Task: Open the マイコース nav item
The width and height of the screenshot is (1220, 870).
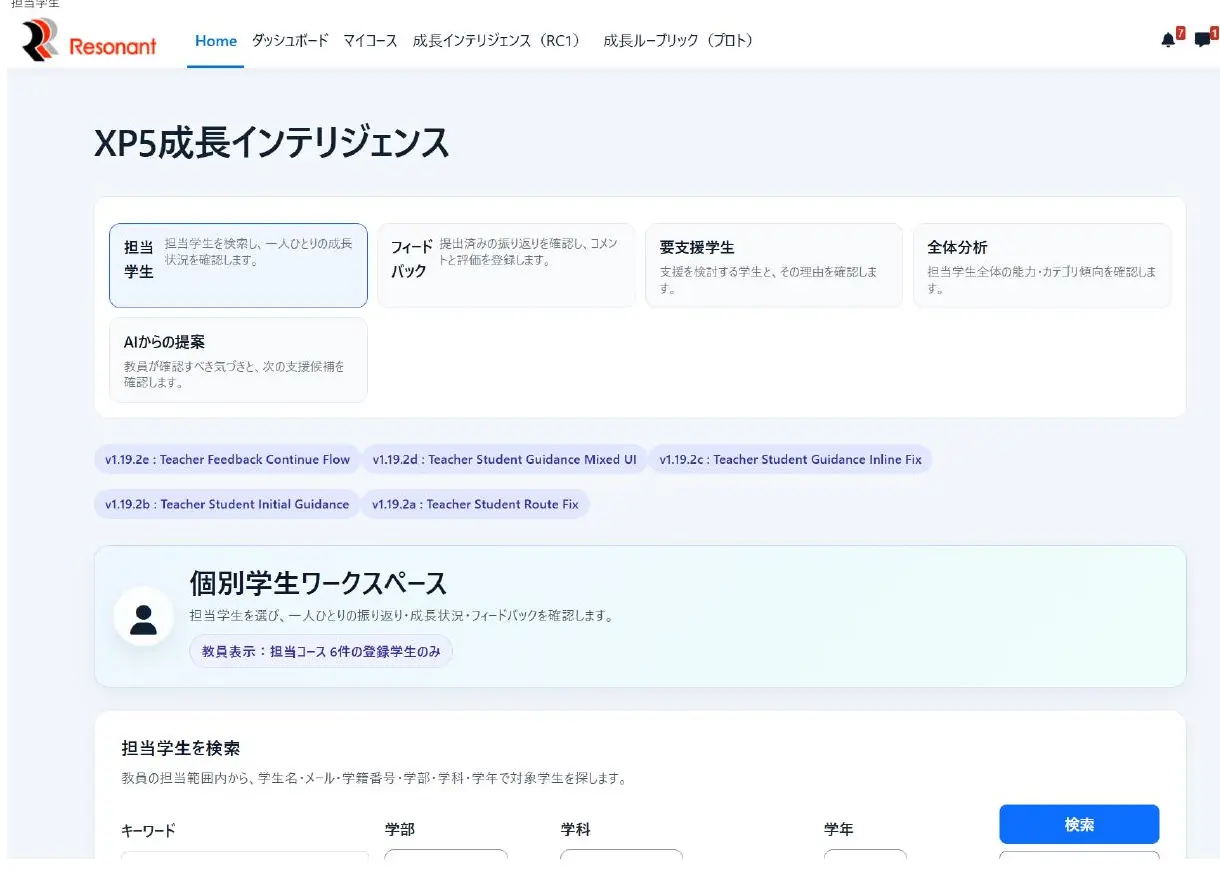Action: (x=370, y=41)
